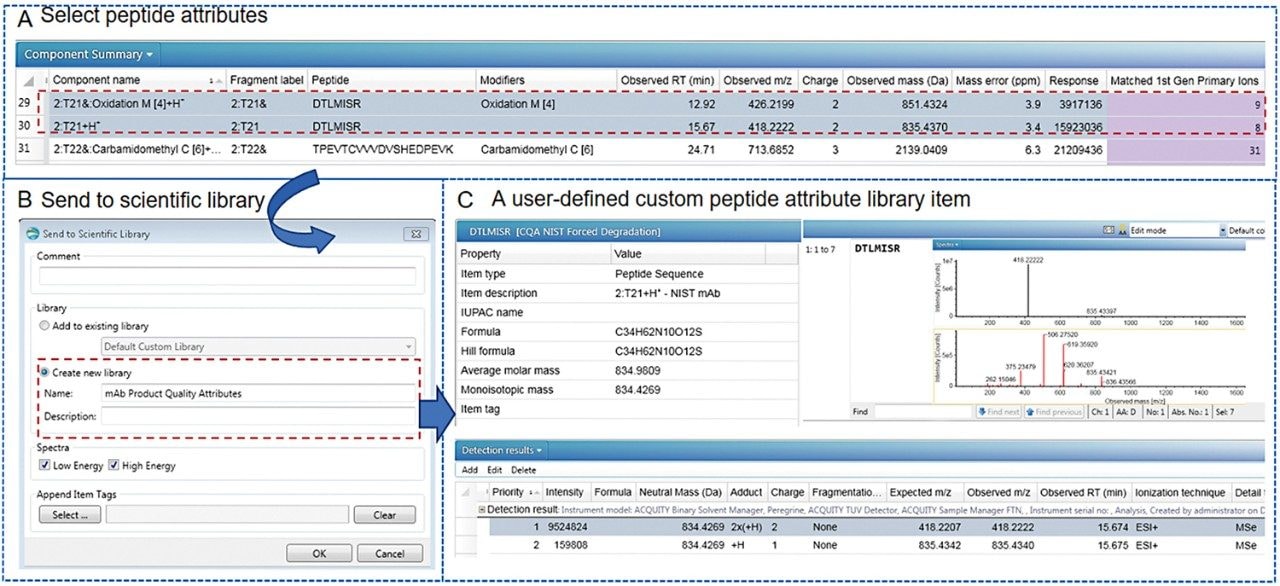Click the Find next button
Screen dimensions: 1280x586
click(x=998, y=411)
